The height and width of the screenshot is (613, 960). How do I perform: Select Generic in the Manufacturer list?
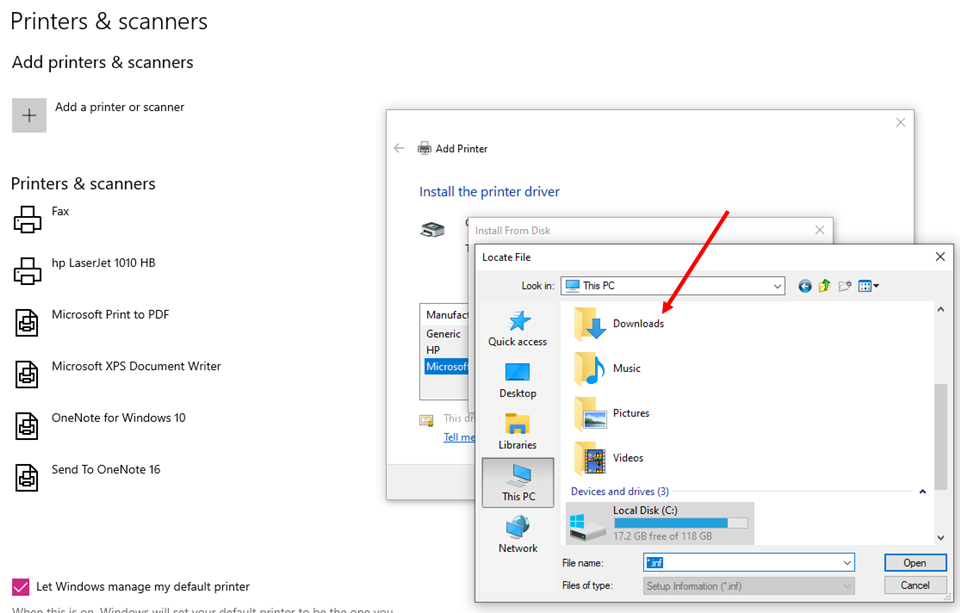click(443, 334)
